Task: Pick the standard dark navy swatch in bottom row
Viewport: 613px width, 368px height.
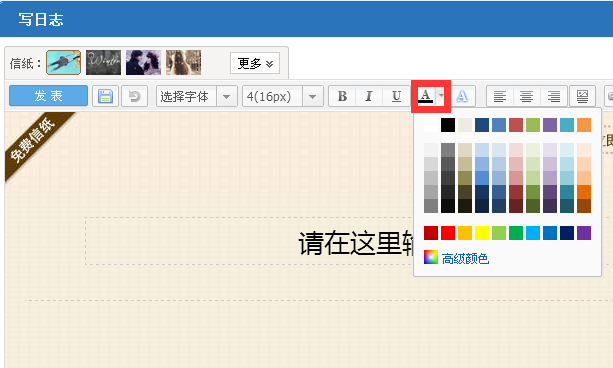Action: tap(567, 233)
